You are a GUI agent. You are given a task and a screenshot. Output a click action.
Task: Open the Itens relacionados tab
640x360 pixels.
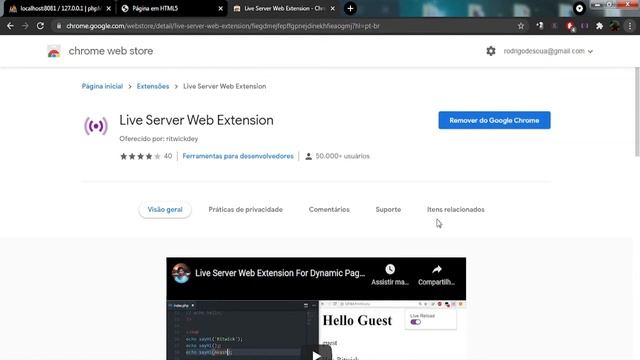[456, 210]
